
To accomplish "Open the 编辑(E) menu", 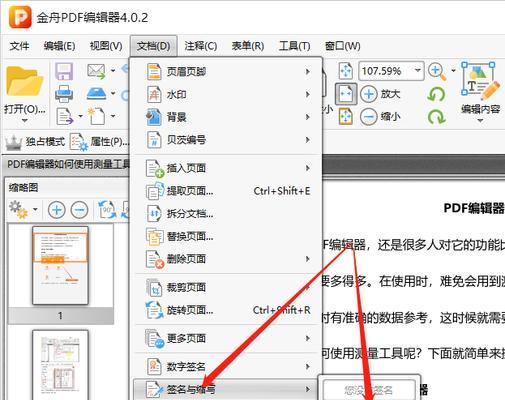I will coord(59,46).
